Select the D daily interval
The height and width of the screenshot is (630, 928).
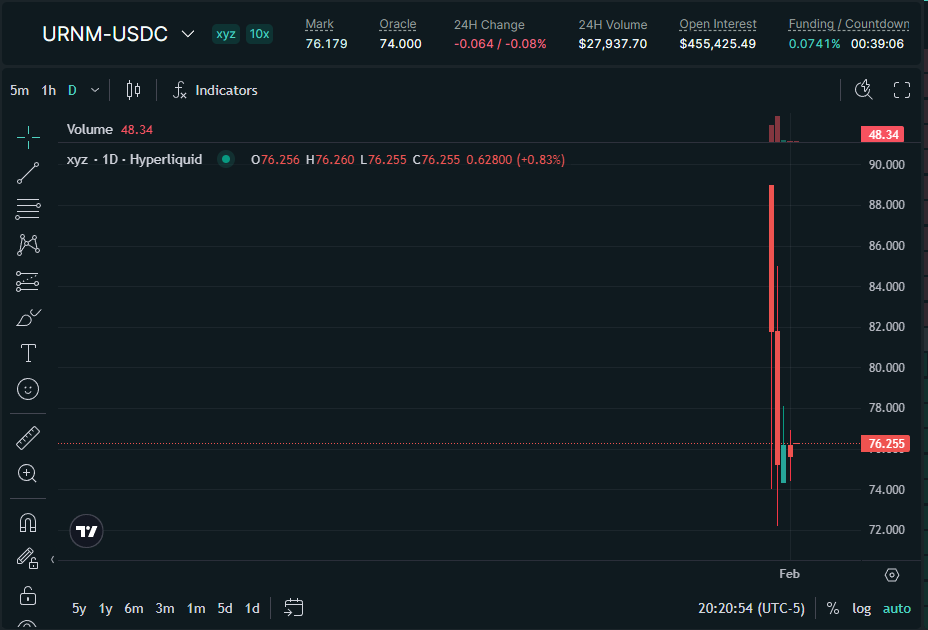coord(72,90)
